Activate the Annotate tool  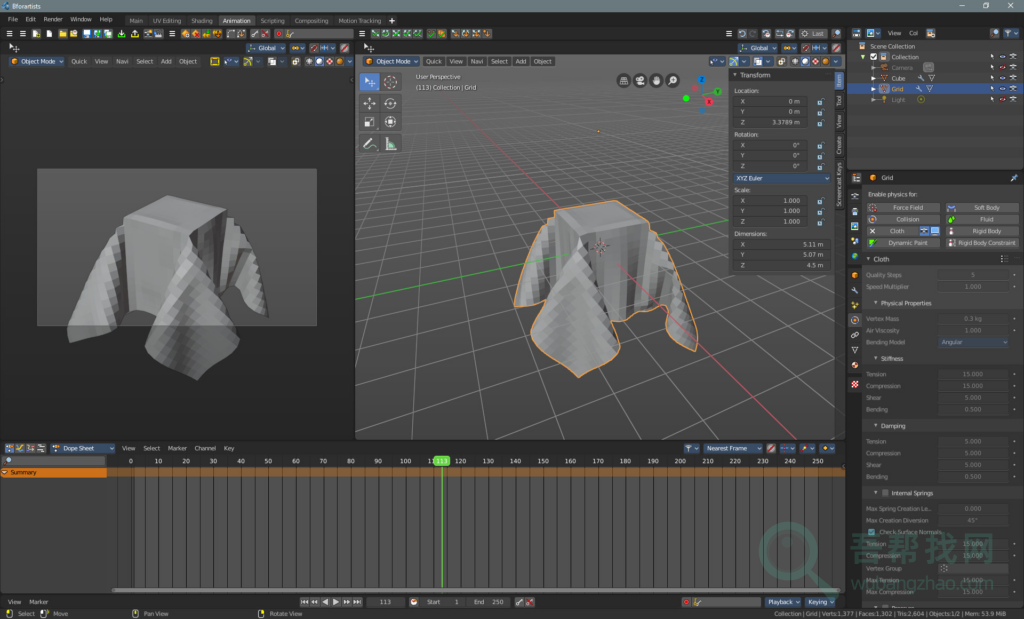(369, 143)
